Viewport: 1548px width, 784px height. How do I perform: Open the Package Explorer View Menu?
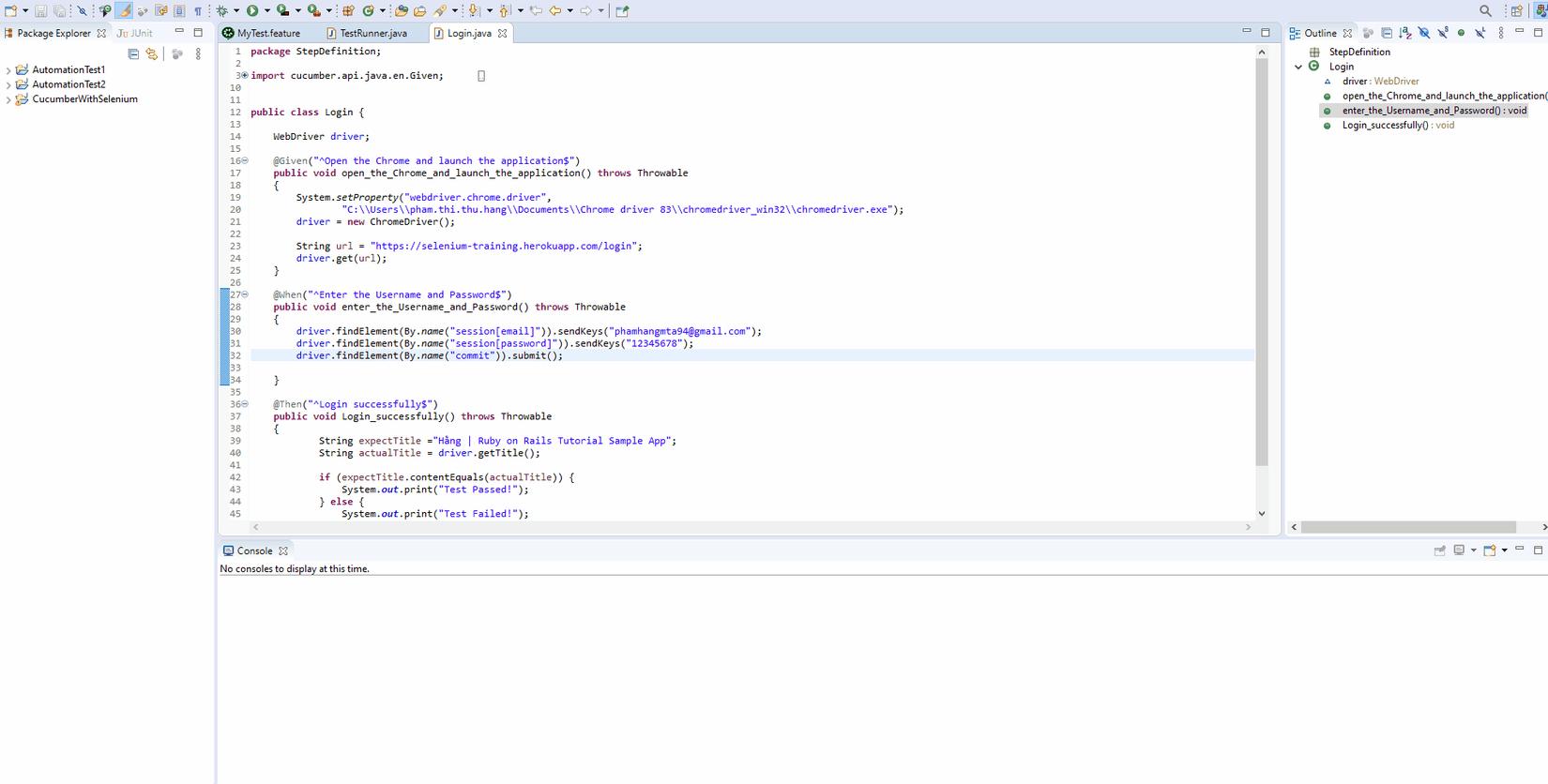click(198, 53)
